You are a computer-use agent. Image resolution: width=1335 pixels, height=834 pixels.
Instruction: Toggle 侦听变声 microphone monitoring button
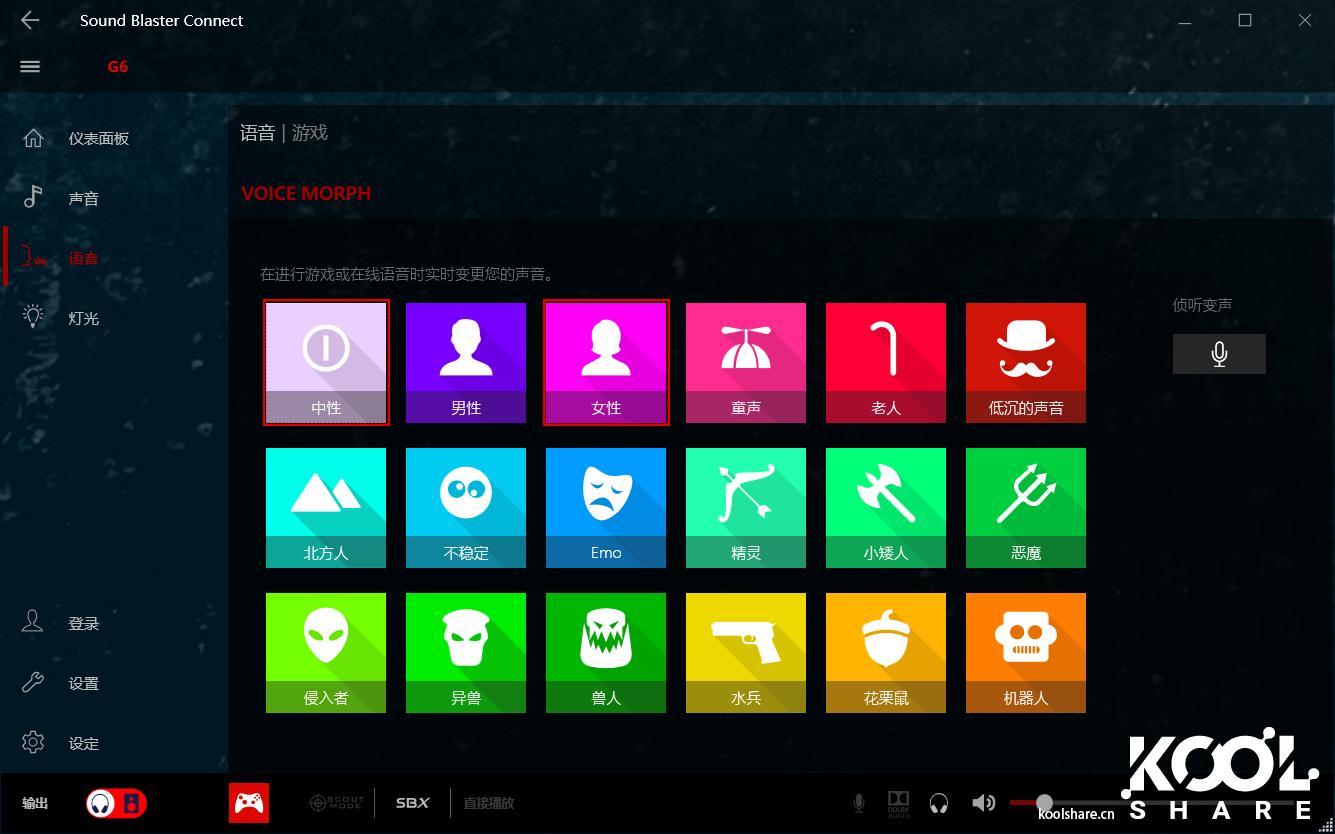(1219, 354)
